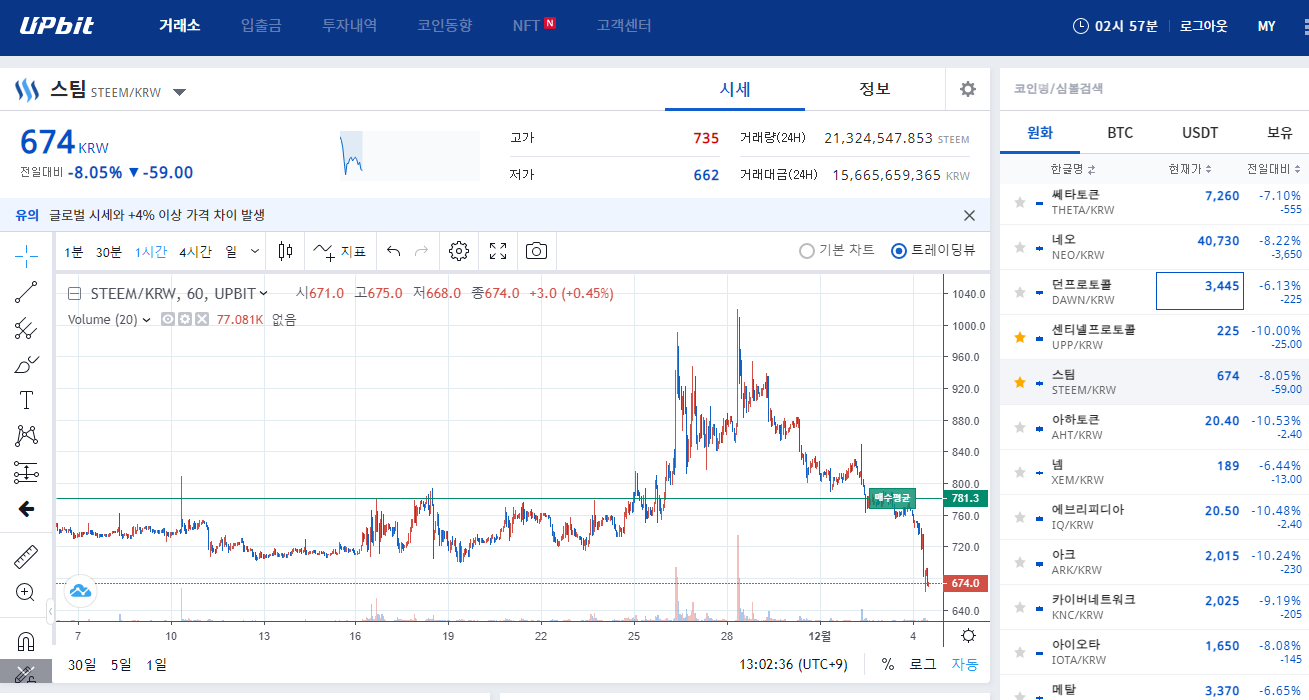Sort coin list by 한글명

point(1073,168)
